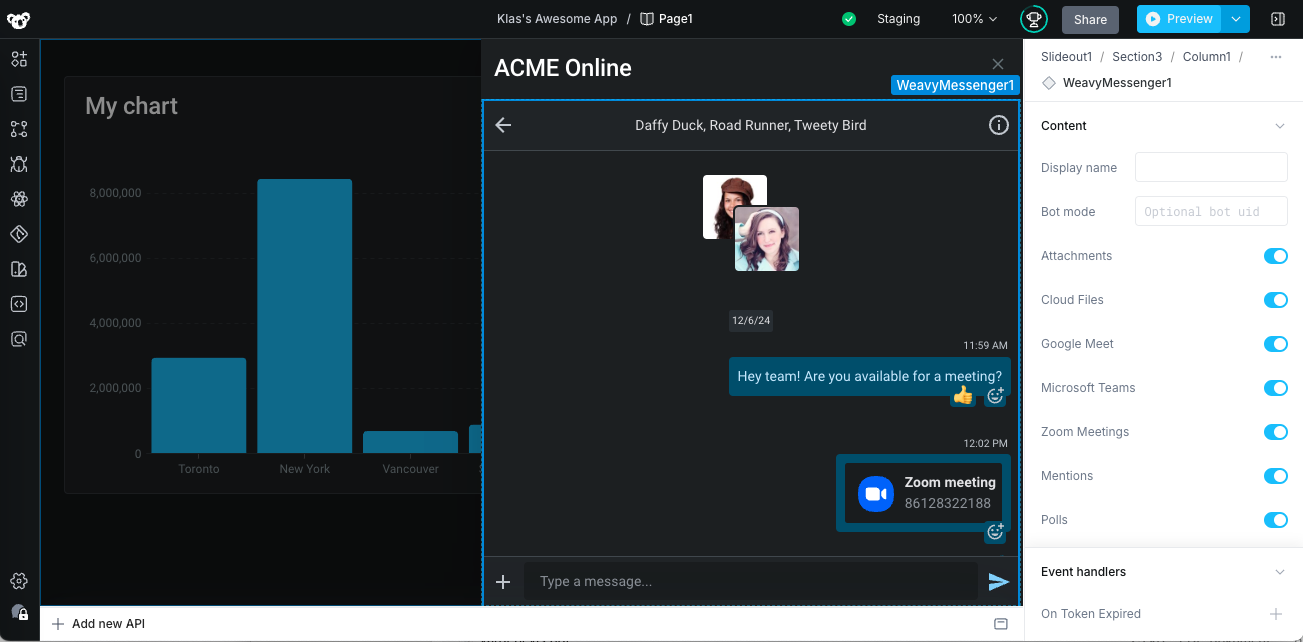
Task: Click the panel toggle icon at top right
Action: tap(1277, 18)
